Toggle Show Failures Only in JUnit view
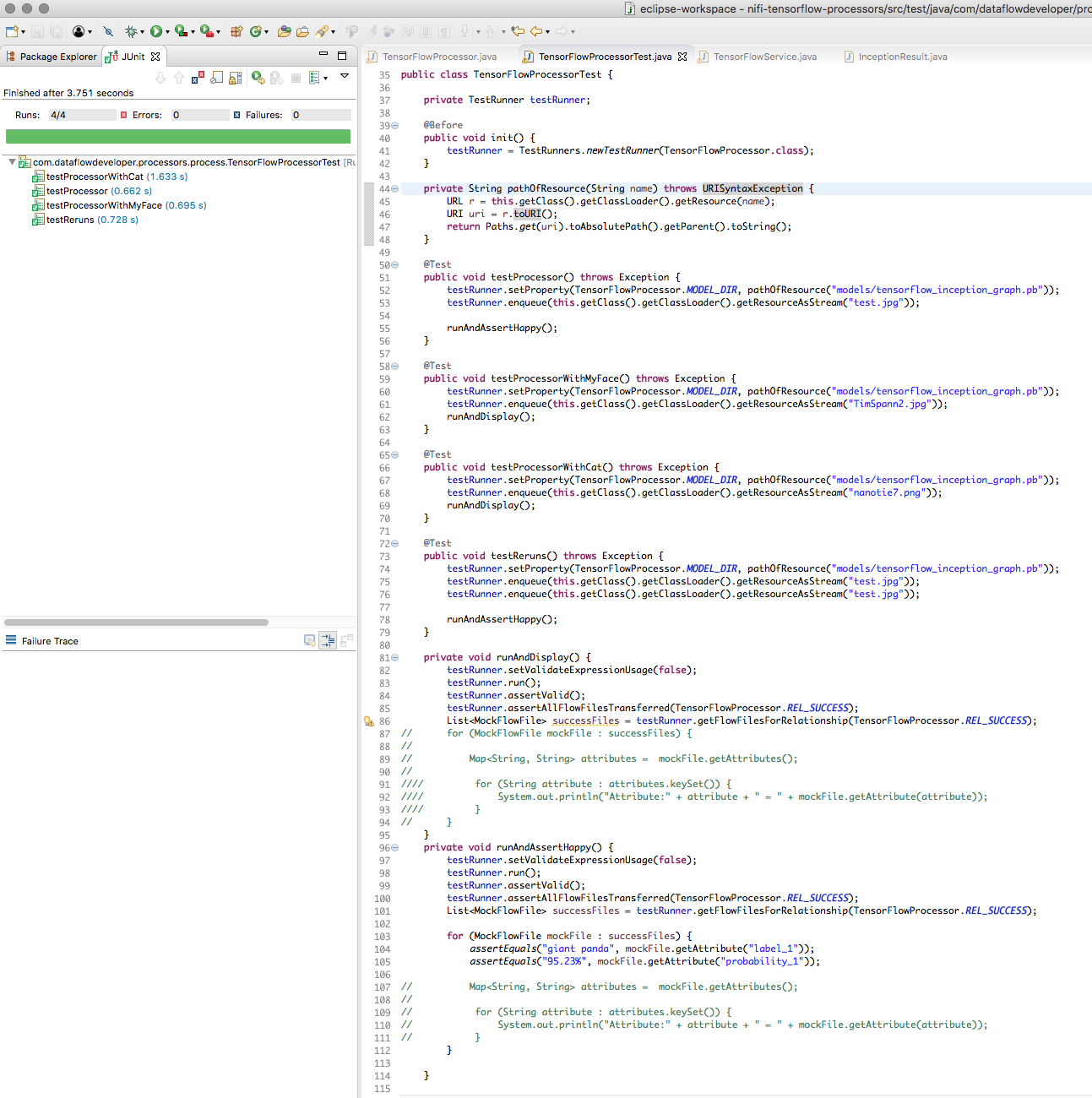 198,78
